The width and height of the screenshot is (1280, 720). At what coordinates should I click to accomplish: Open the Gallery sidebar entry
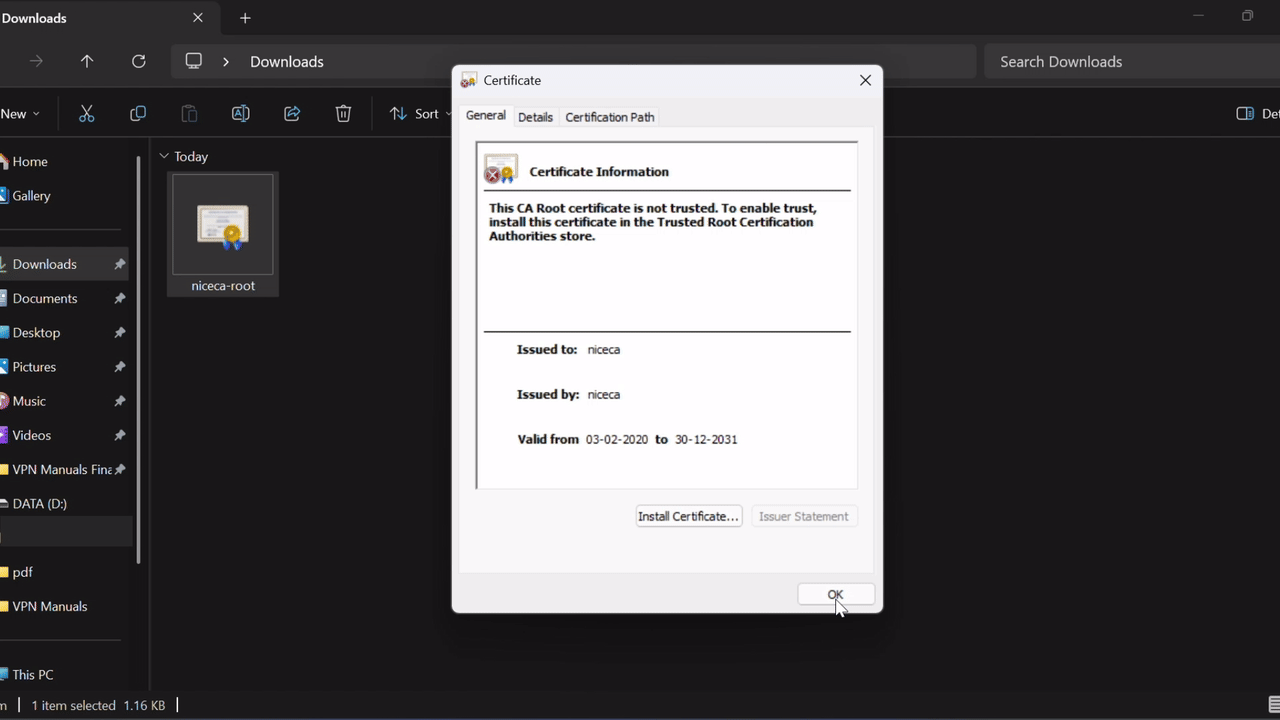tap(31, 195)
